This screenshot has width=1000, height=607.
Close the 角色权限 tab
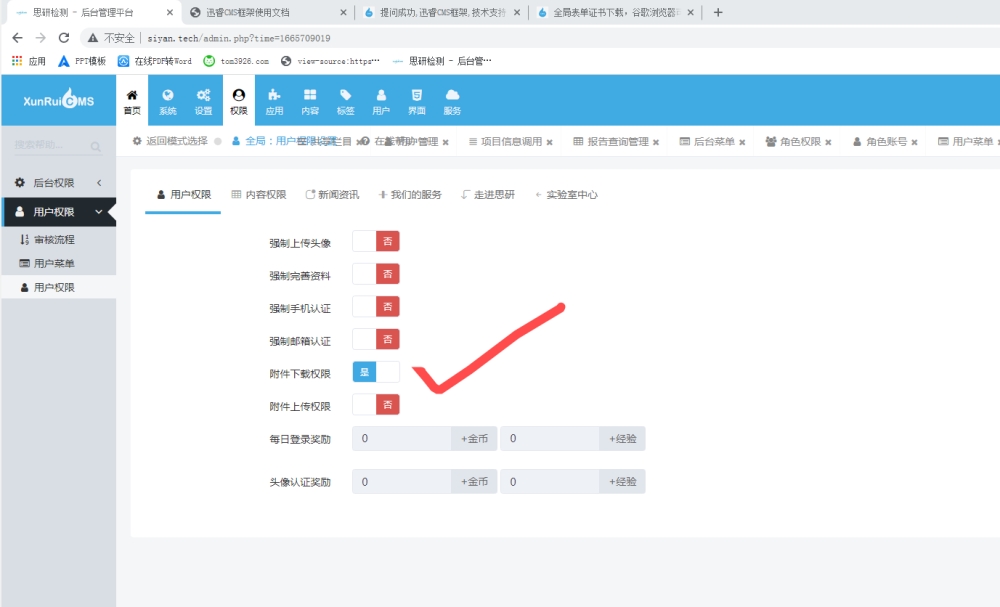point(828,142)
